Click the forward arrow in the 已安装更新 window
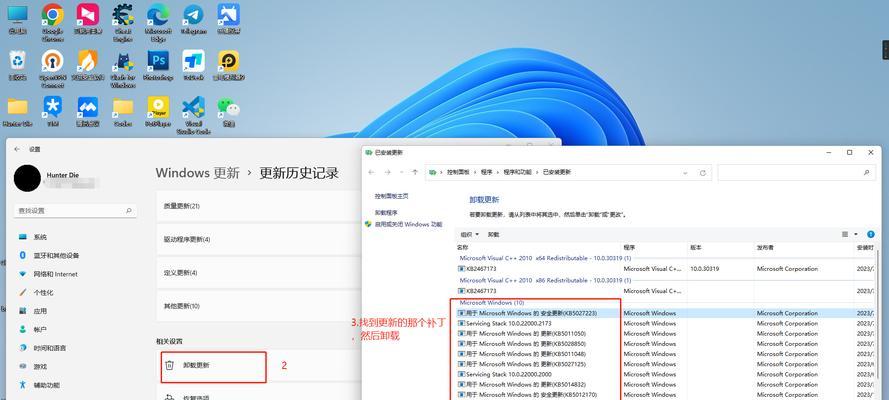This screenshot has height=400, width=889. (x=387, y=172)
